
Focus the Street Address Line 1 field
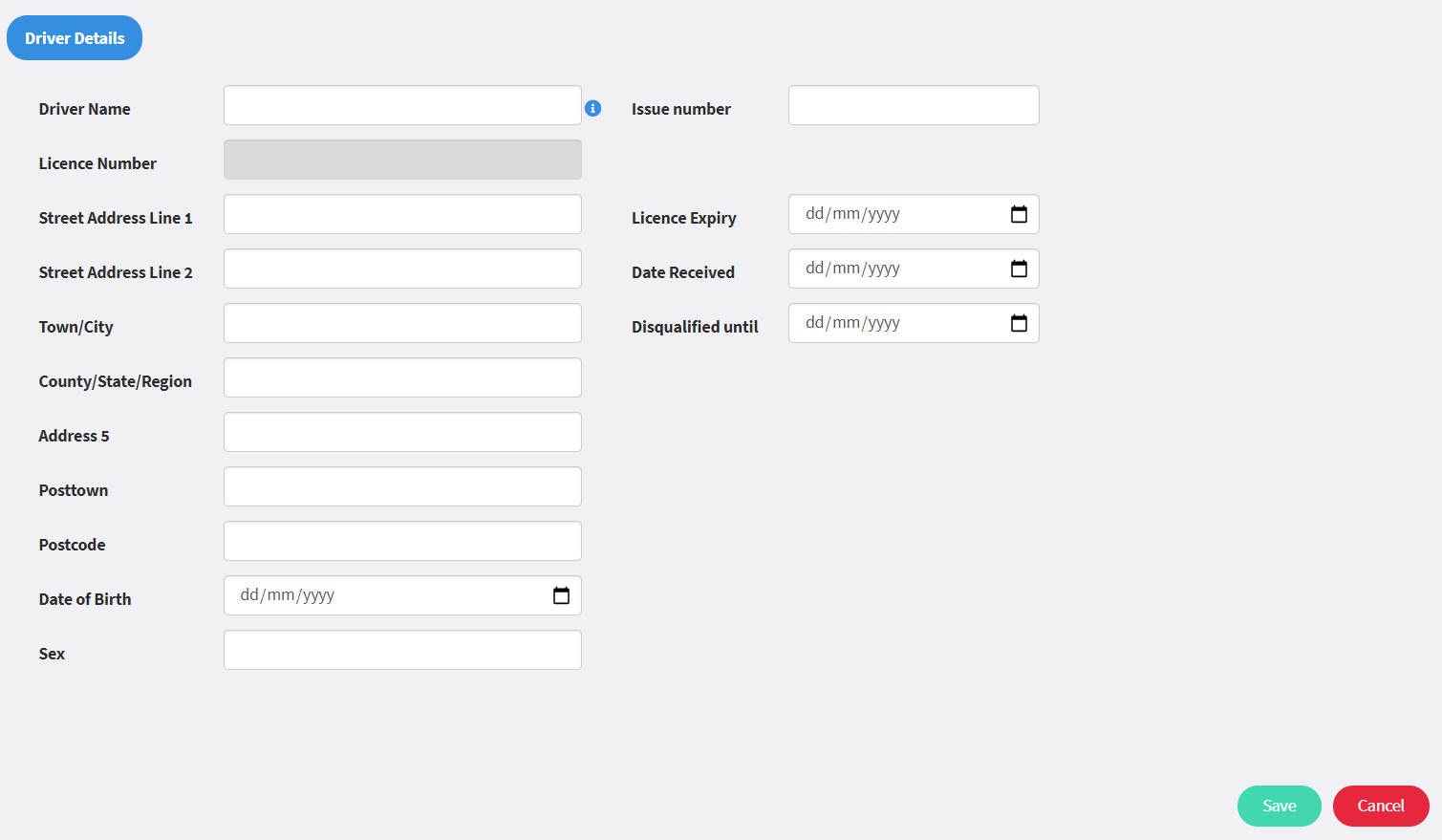[x=402, y=214]
